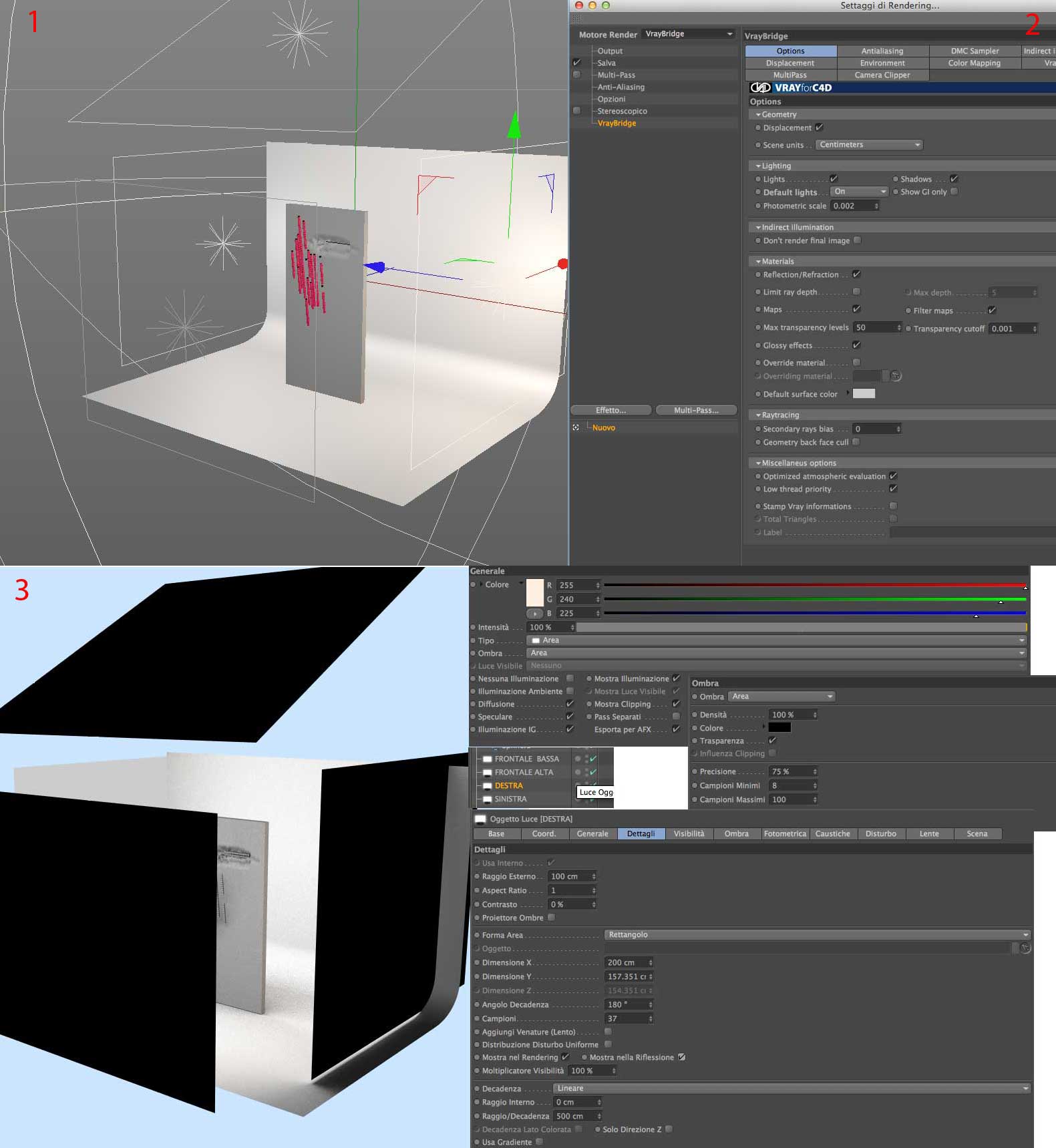Select Output in the render settings list
The height and width of the screenshot is (1148, 1056).
[x=610, y=51]
